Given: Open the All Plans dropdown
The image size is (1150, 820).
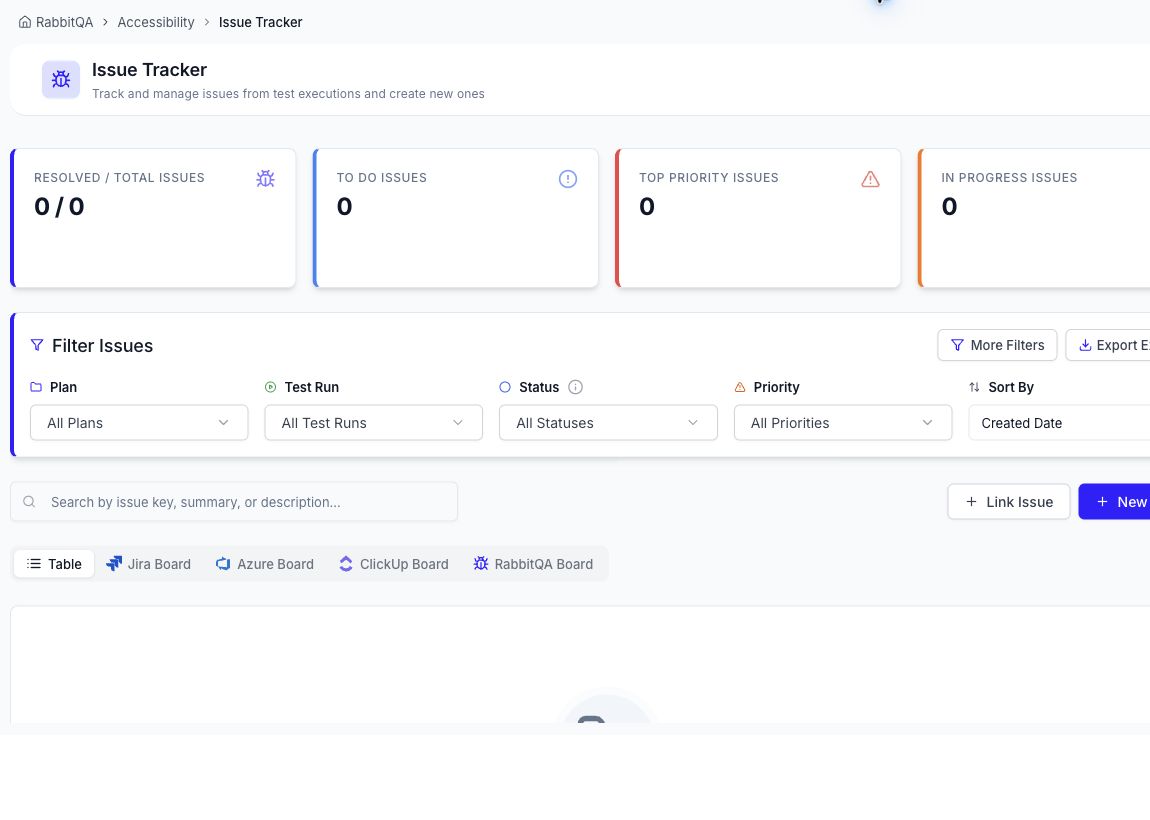Looking at the screenshot, I should point(139,422).
